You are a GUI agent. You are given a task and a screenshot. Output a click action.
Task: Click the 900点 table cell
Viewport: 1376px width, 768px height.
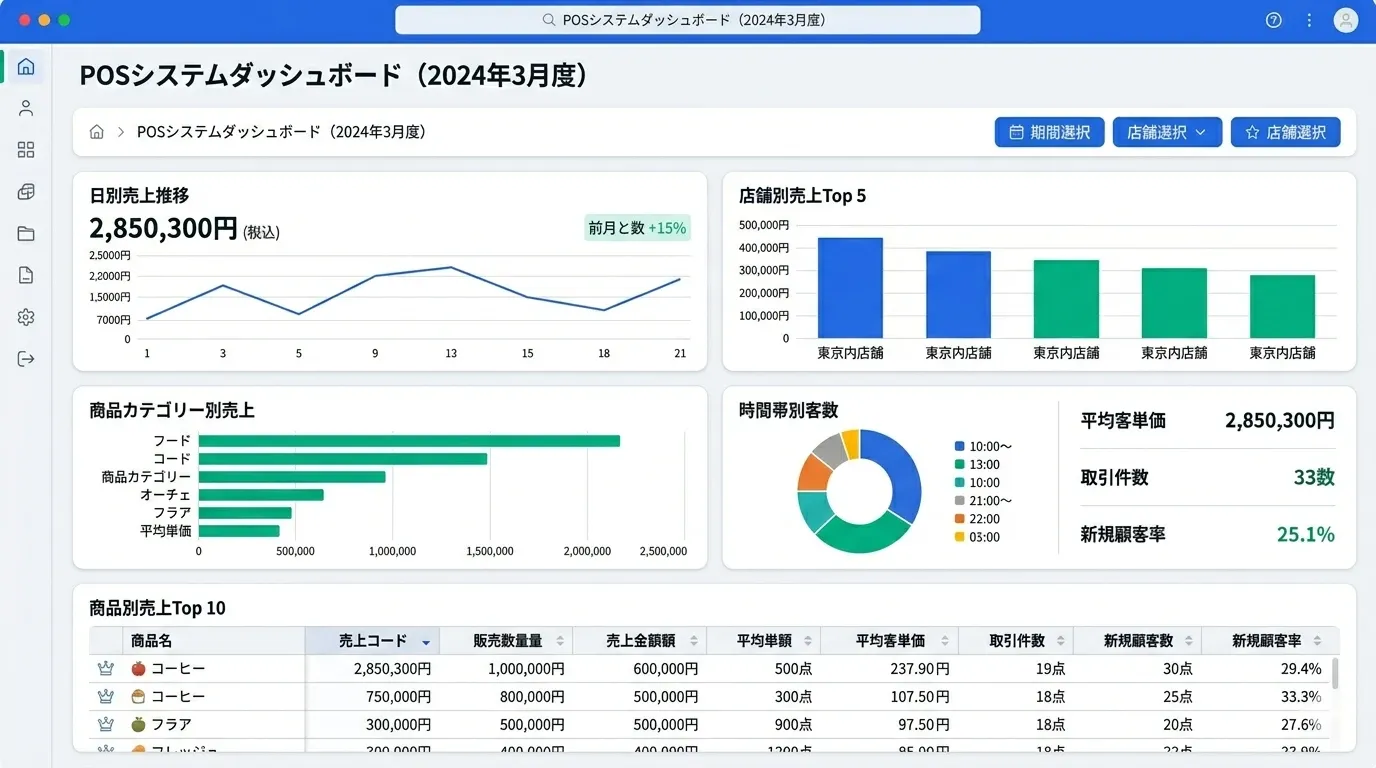793,725
